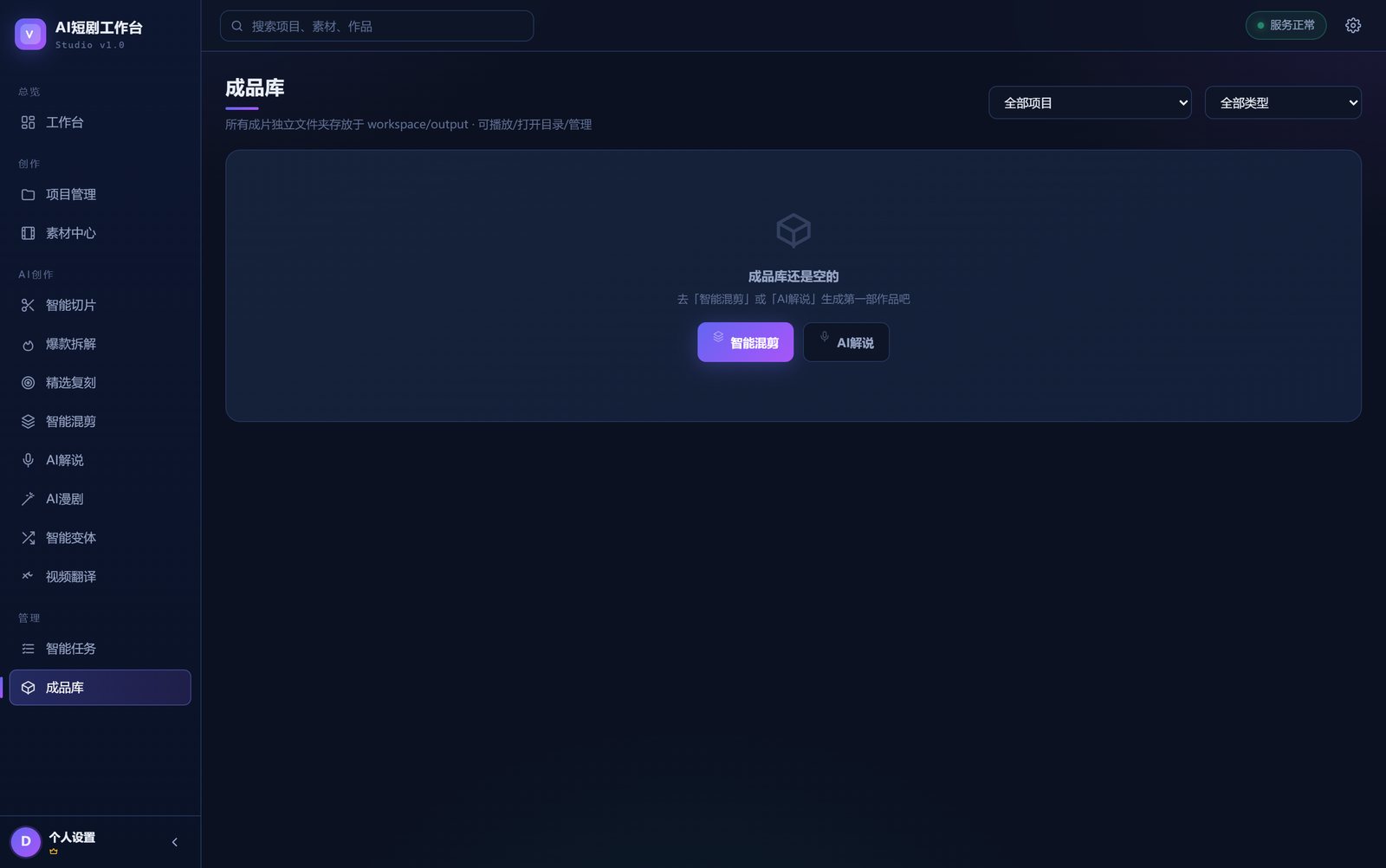Viewport: 1386px width, 868px height.
Task: Click the 智能任务 label in sidebar
Action: click(71, 649)
